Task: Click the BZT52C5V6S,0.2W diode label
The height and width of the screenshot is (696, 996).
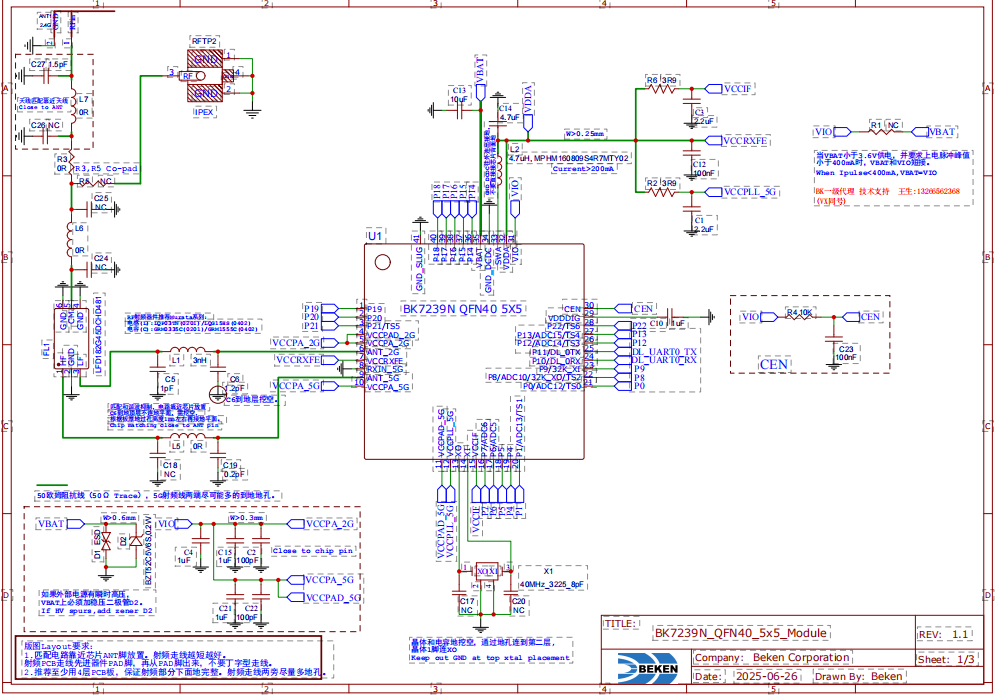Action: tap(147, 551)
